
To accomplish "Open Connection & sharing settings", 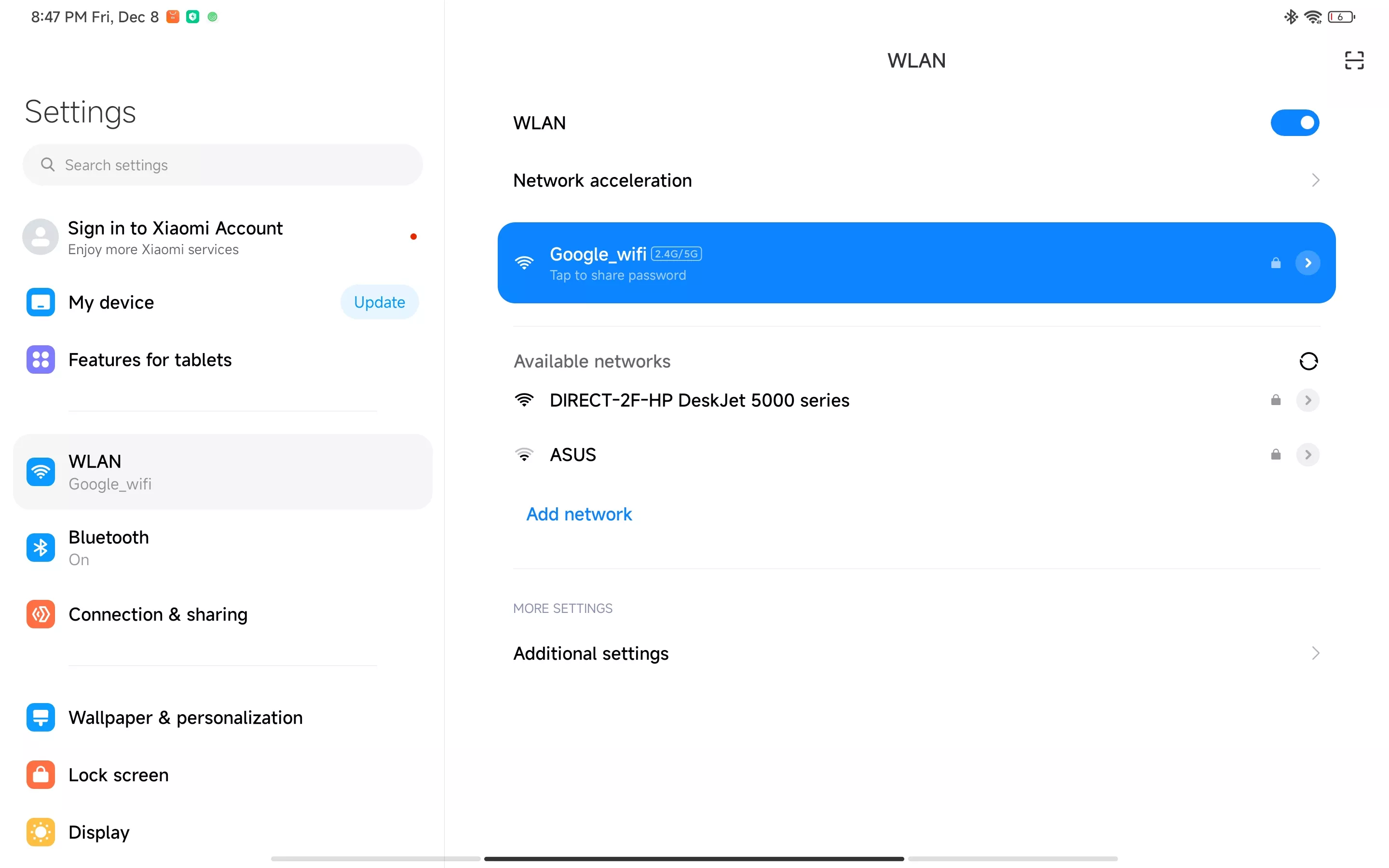I will 223,614.
